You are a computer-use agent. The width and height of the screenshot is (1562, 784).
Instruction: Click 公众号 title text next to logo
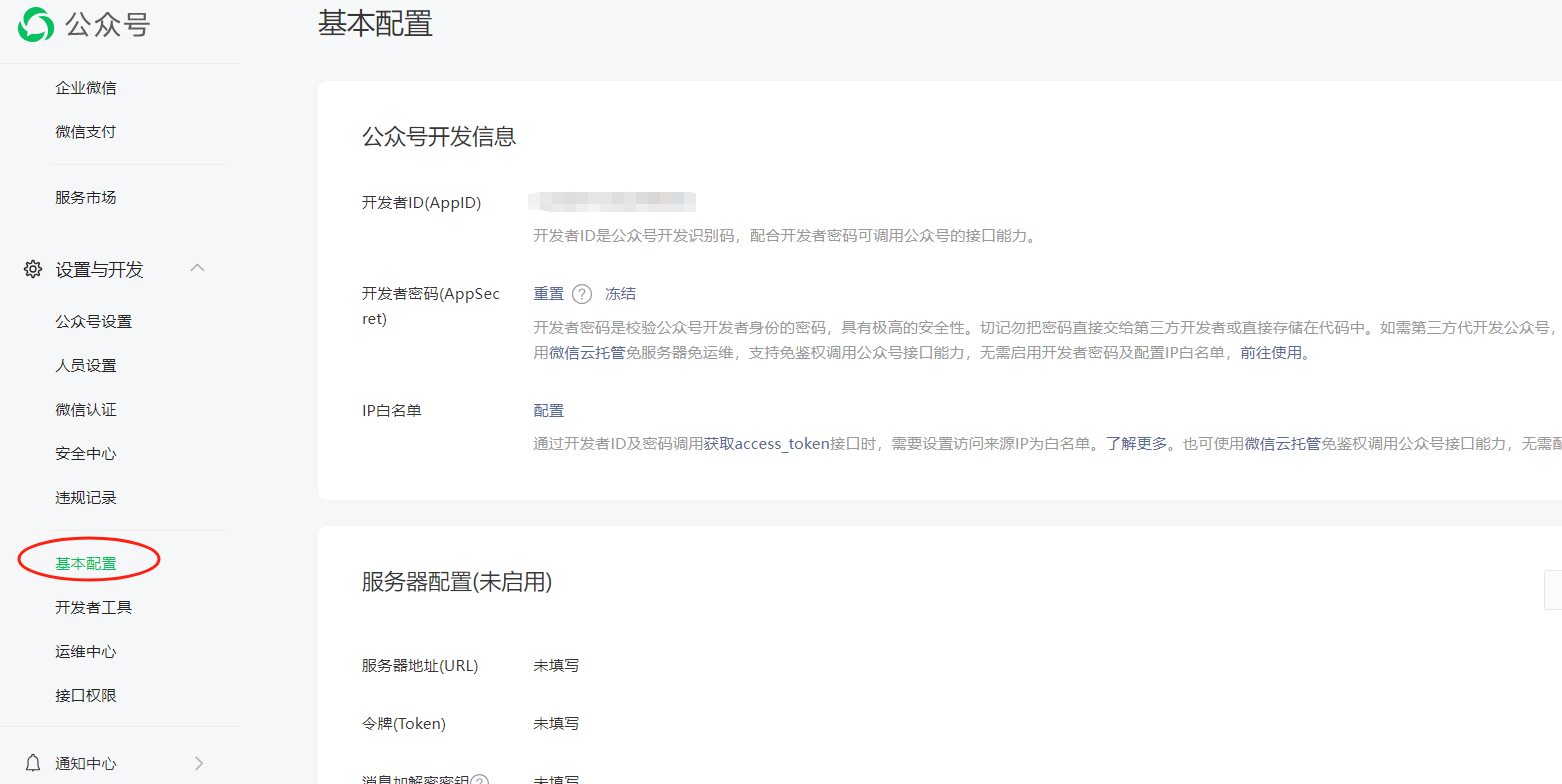pos(108,24)
